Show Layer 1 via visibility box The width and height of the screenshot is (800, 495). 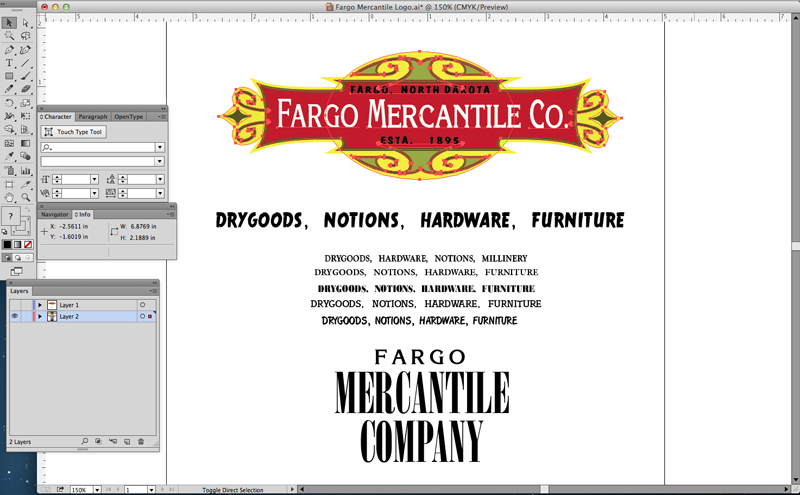pyautogui.click(x=14, y=305)
